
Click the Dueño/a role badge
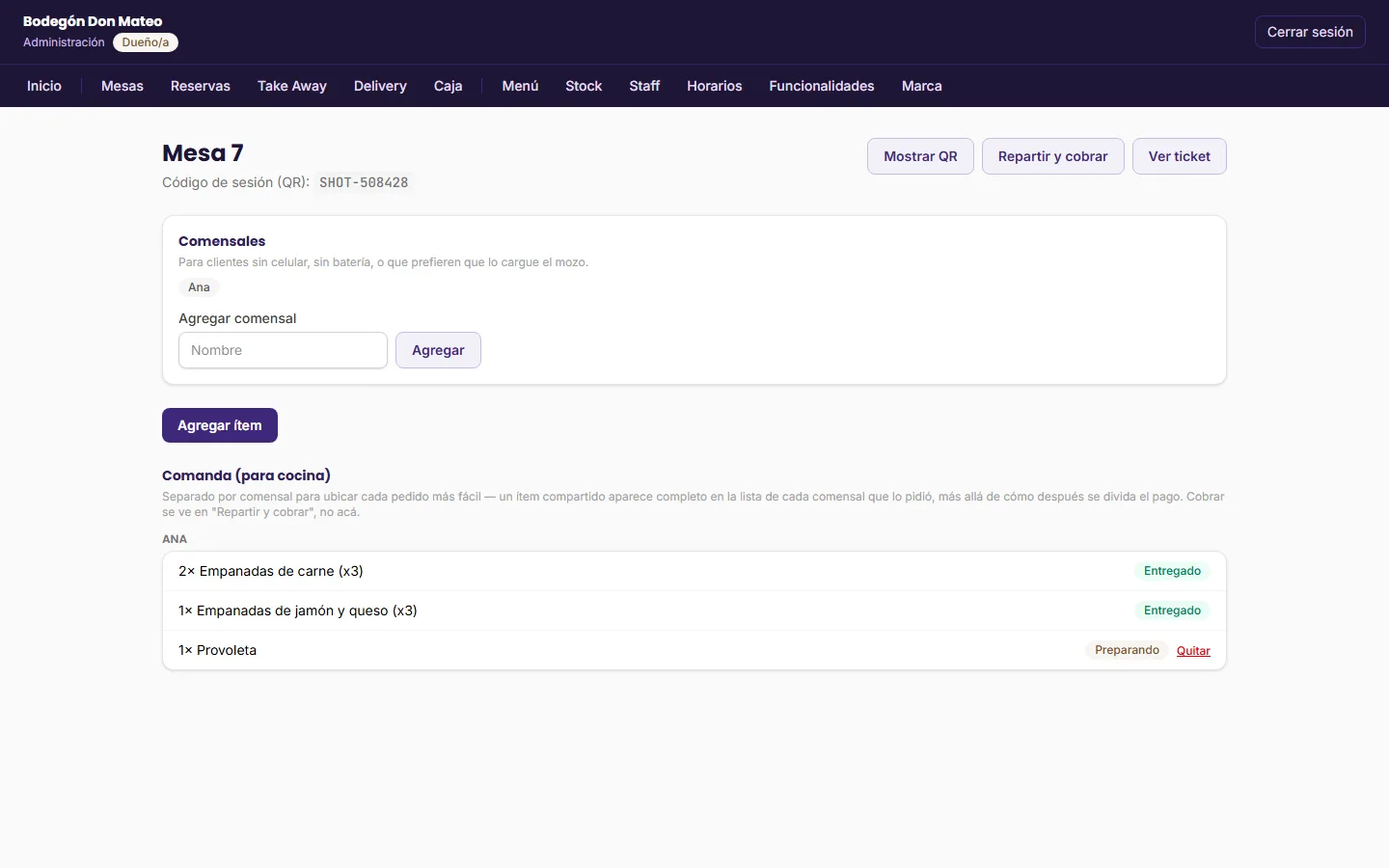(x=146, y=42)
